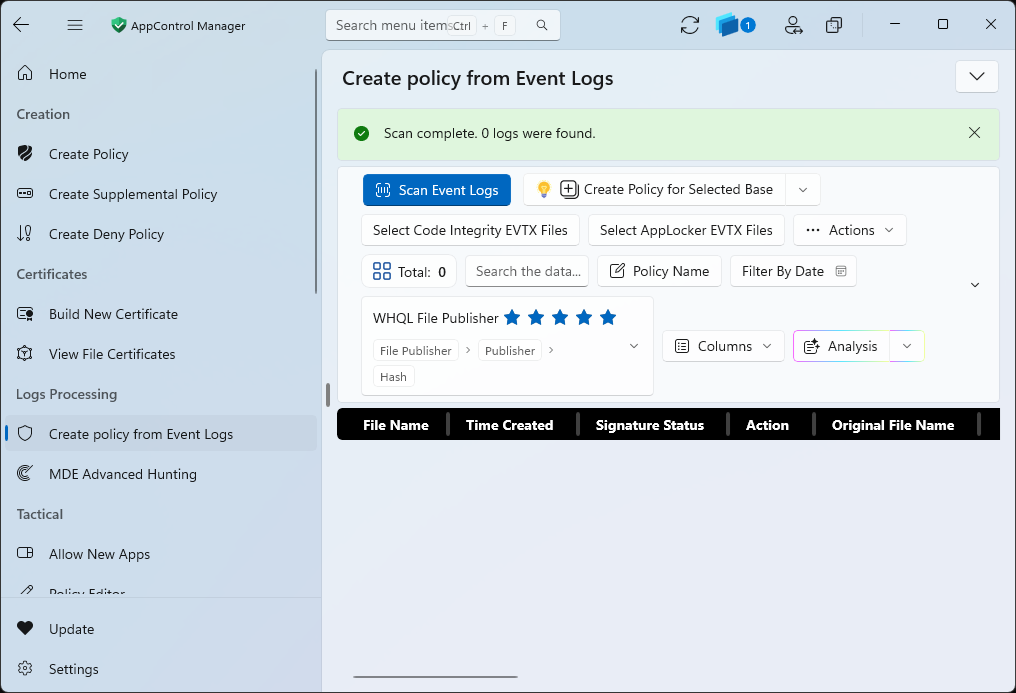Click the Search the data input field

point(527,271)
